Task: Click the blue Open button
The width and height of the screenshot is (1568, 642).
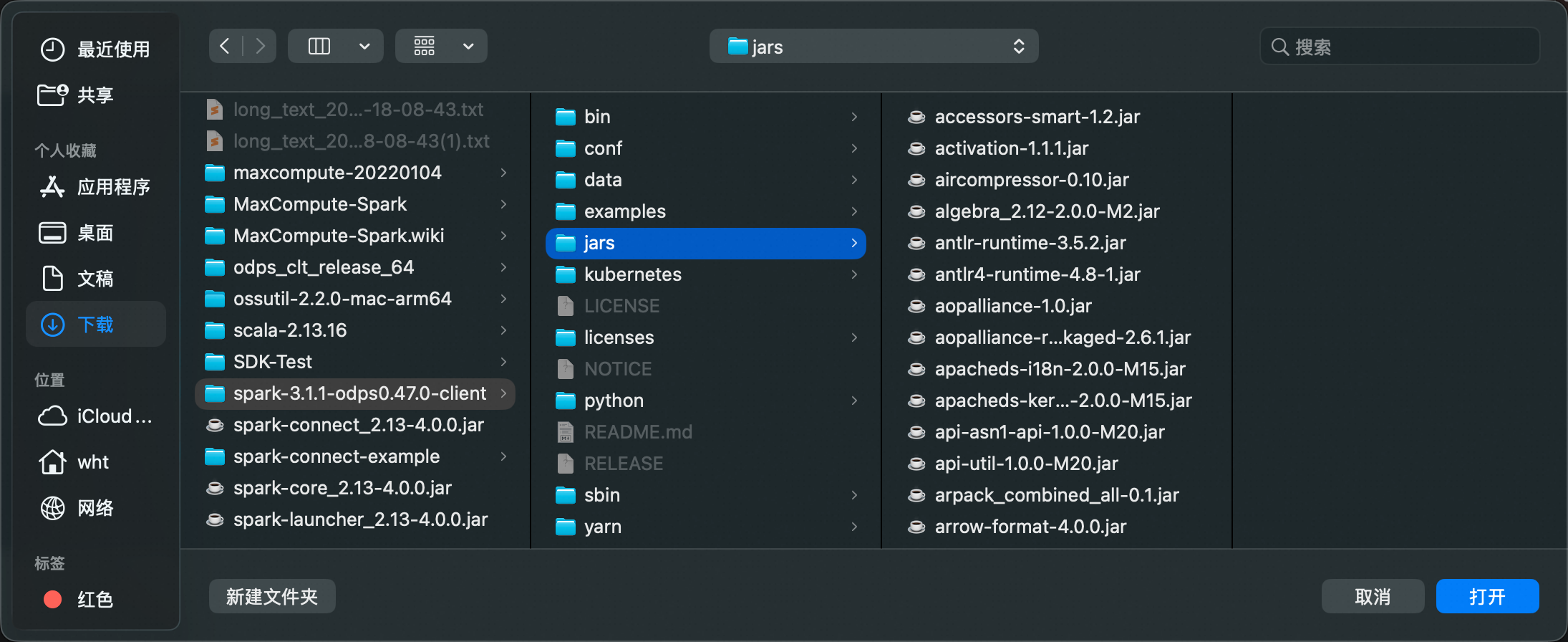Action: coord(1487,596)
